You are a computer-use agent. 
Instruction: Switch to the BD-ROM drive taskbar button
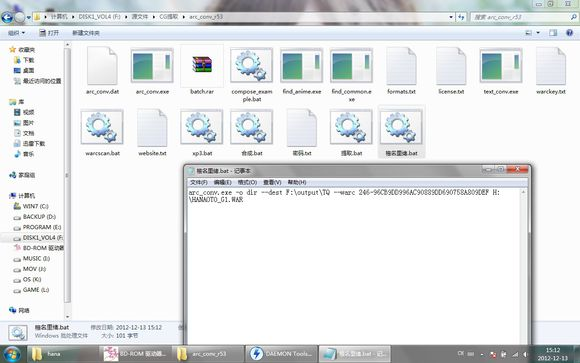tap(136, 354)
